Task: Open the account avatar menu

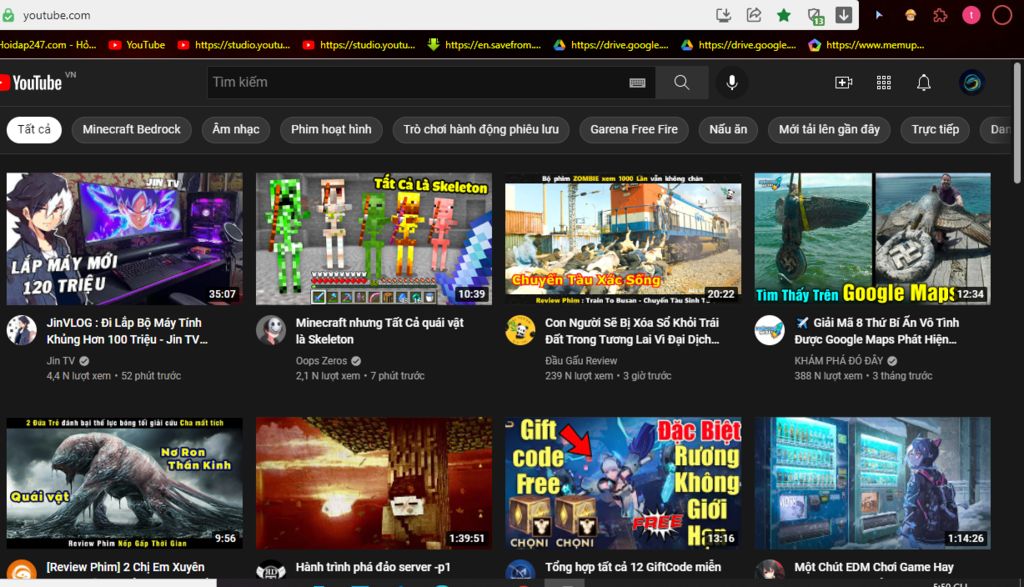Action: coord(972,82)
